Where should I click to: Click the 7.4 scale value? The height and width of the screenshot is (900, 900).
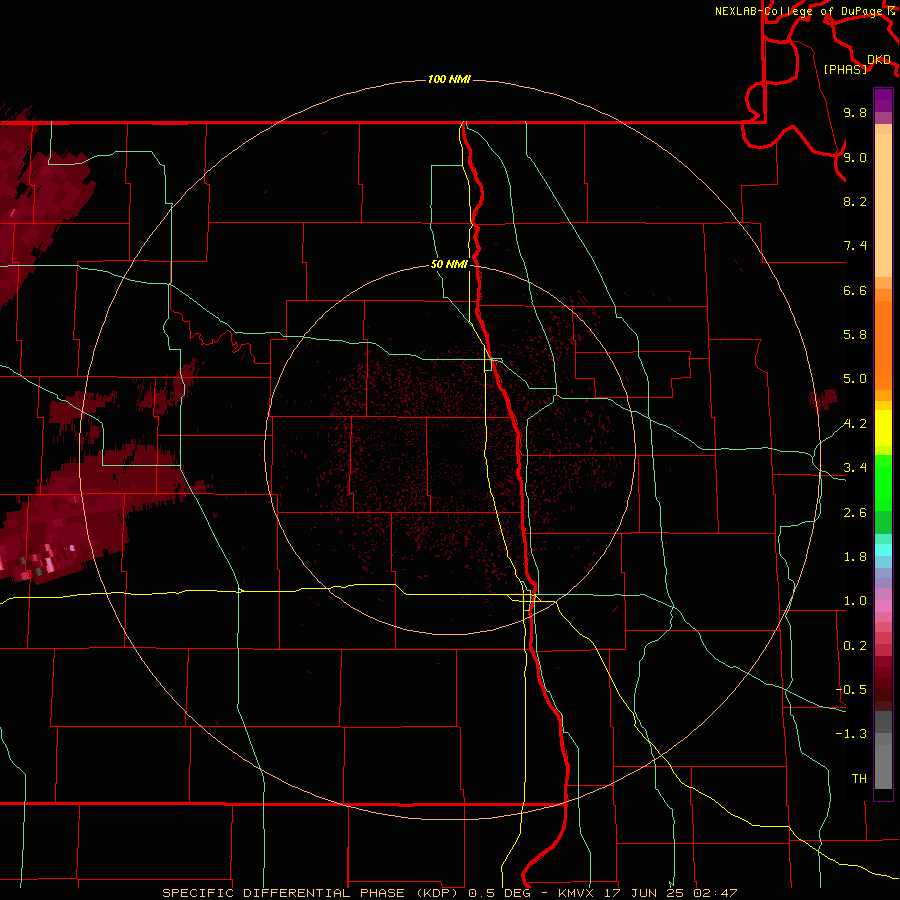tap(855, 246)
